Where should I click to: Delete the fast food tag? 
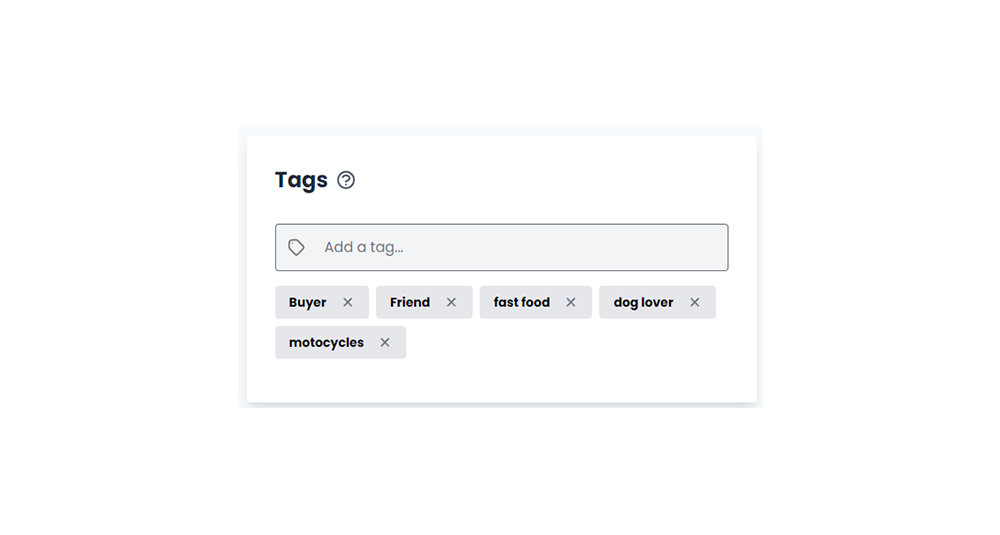point(571,302)
